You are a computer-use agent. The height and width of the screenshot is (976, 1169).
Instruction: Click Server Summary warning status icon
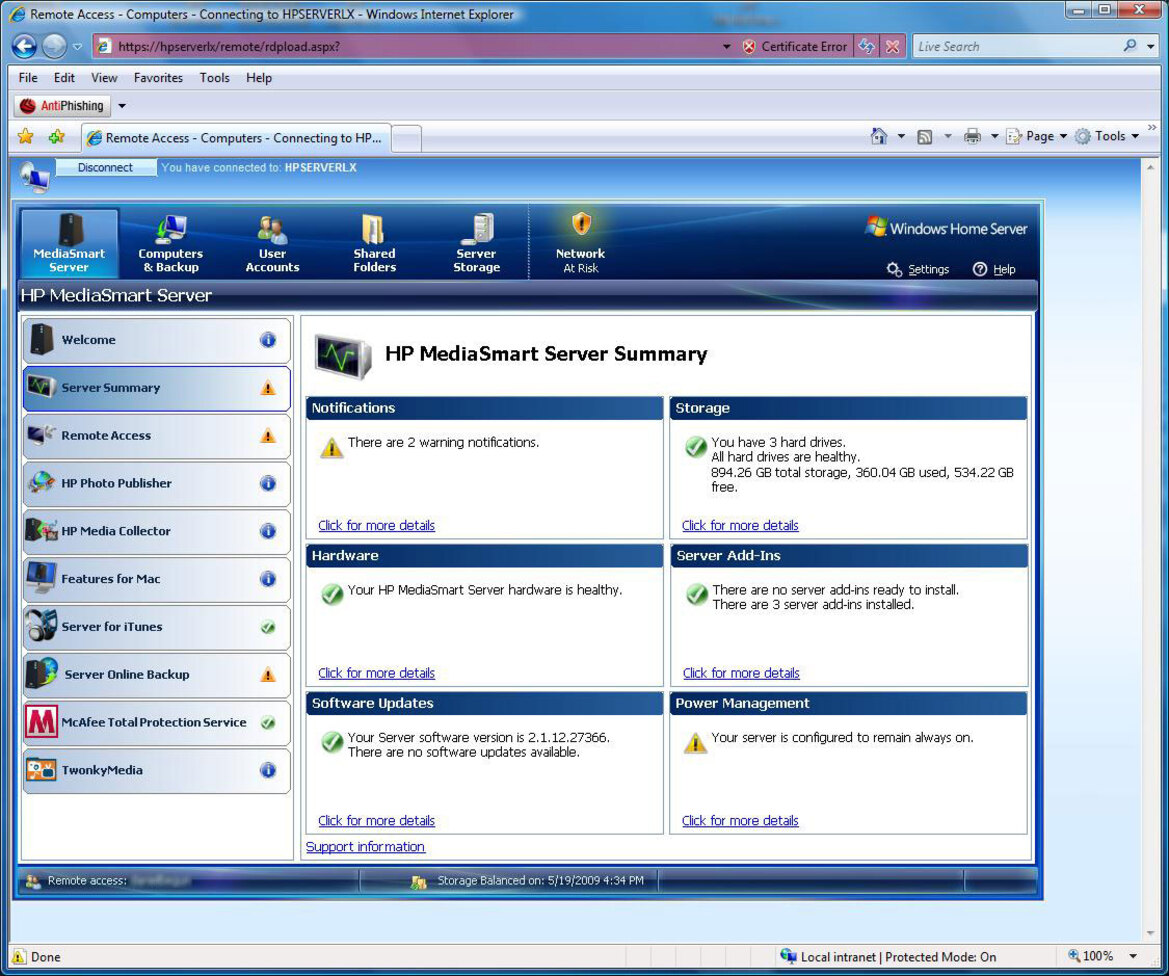click(x=268, y=388)
